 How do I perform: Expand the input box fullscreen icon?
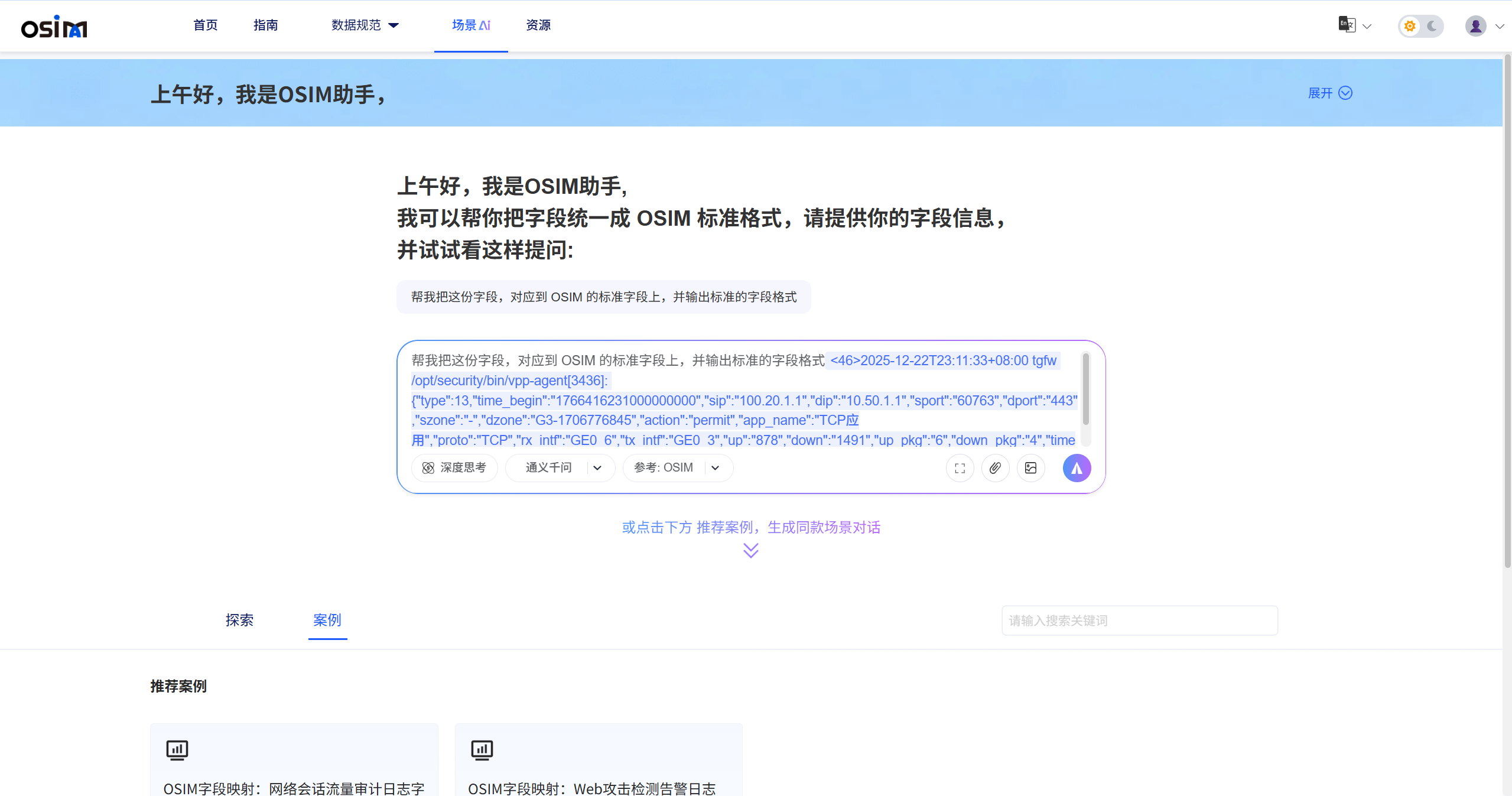(960, 468)
